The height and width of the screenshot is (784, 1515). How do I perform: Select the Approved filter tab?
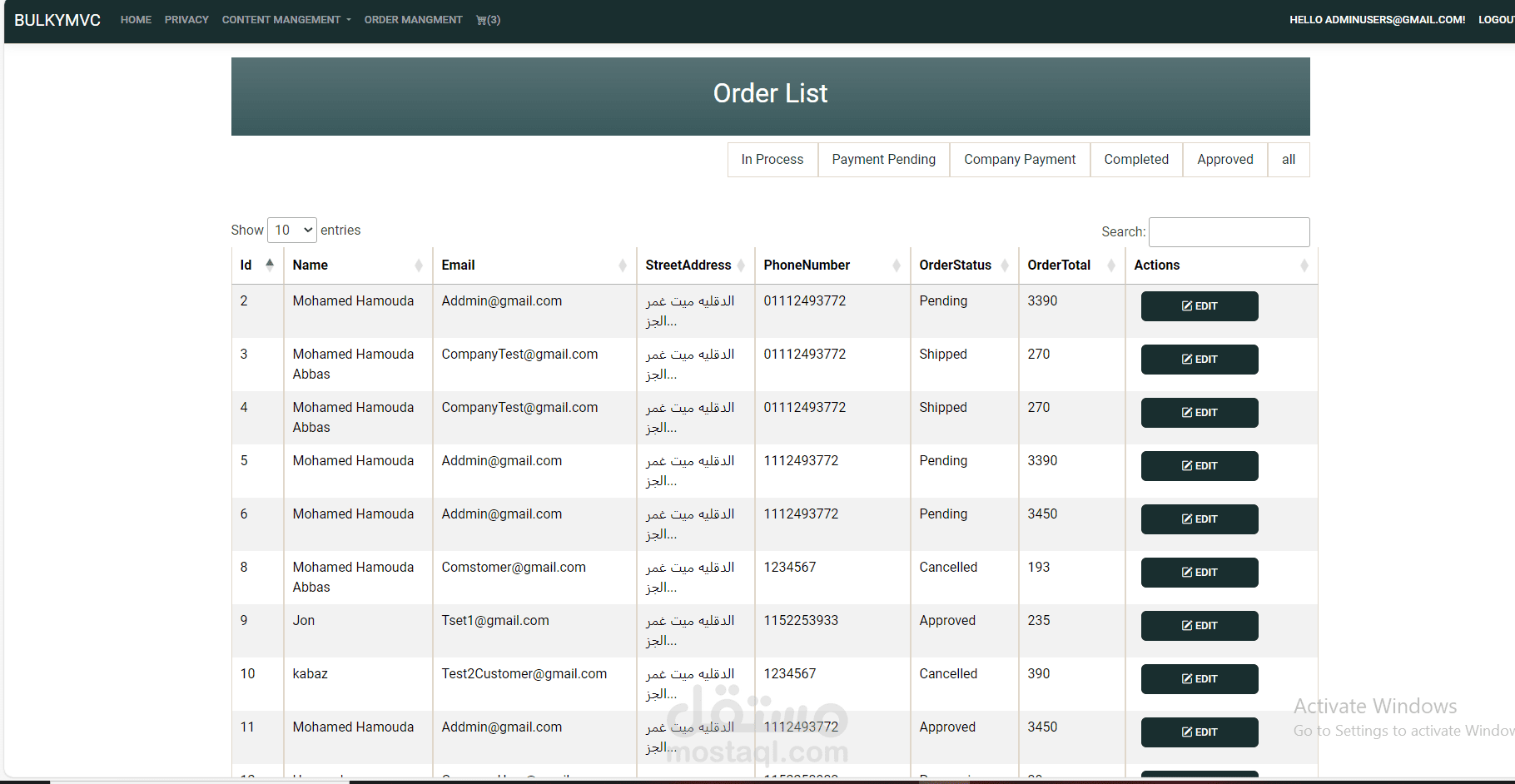coord(1224,160)
